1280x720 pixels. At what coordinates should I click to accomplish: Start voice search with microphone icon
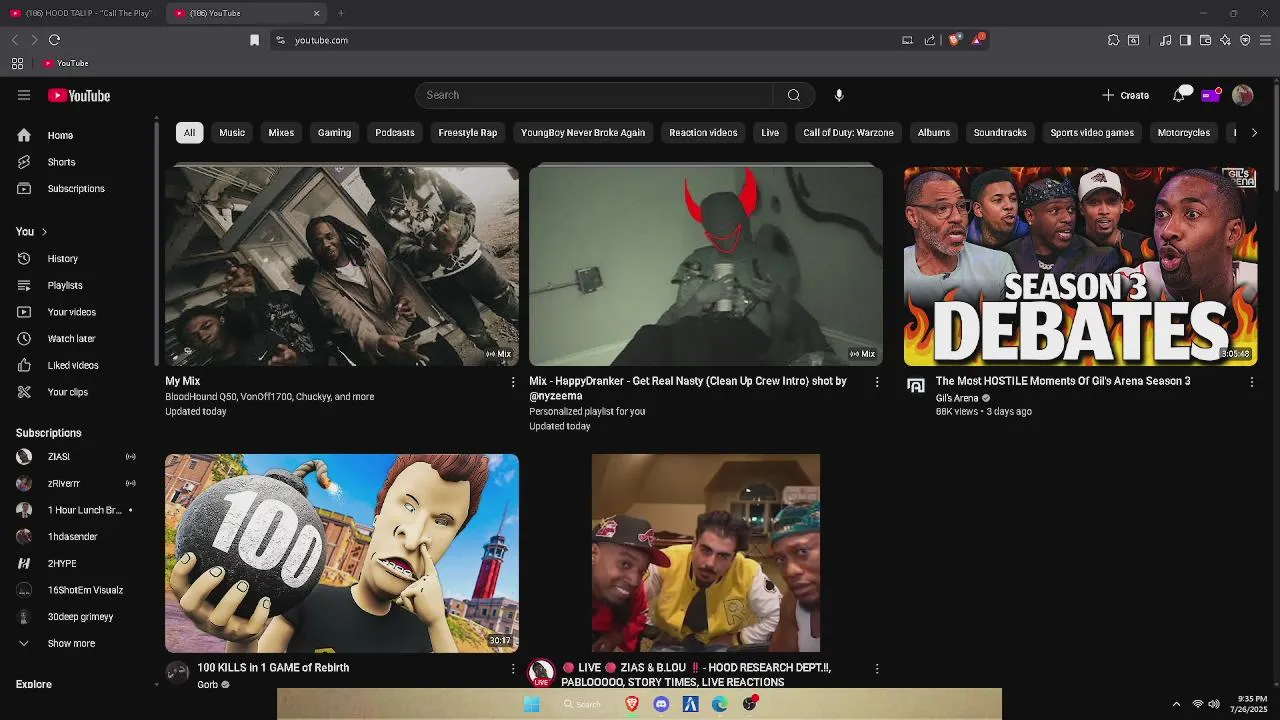pyautogui.click(x=839, y=95)
